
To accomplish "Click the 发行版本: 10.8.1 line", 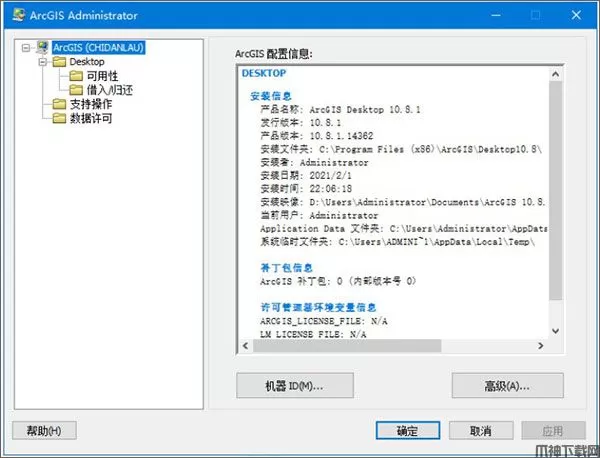I will pyautogui.click(x=301, y=123).
